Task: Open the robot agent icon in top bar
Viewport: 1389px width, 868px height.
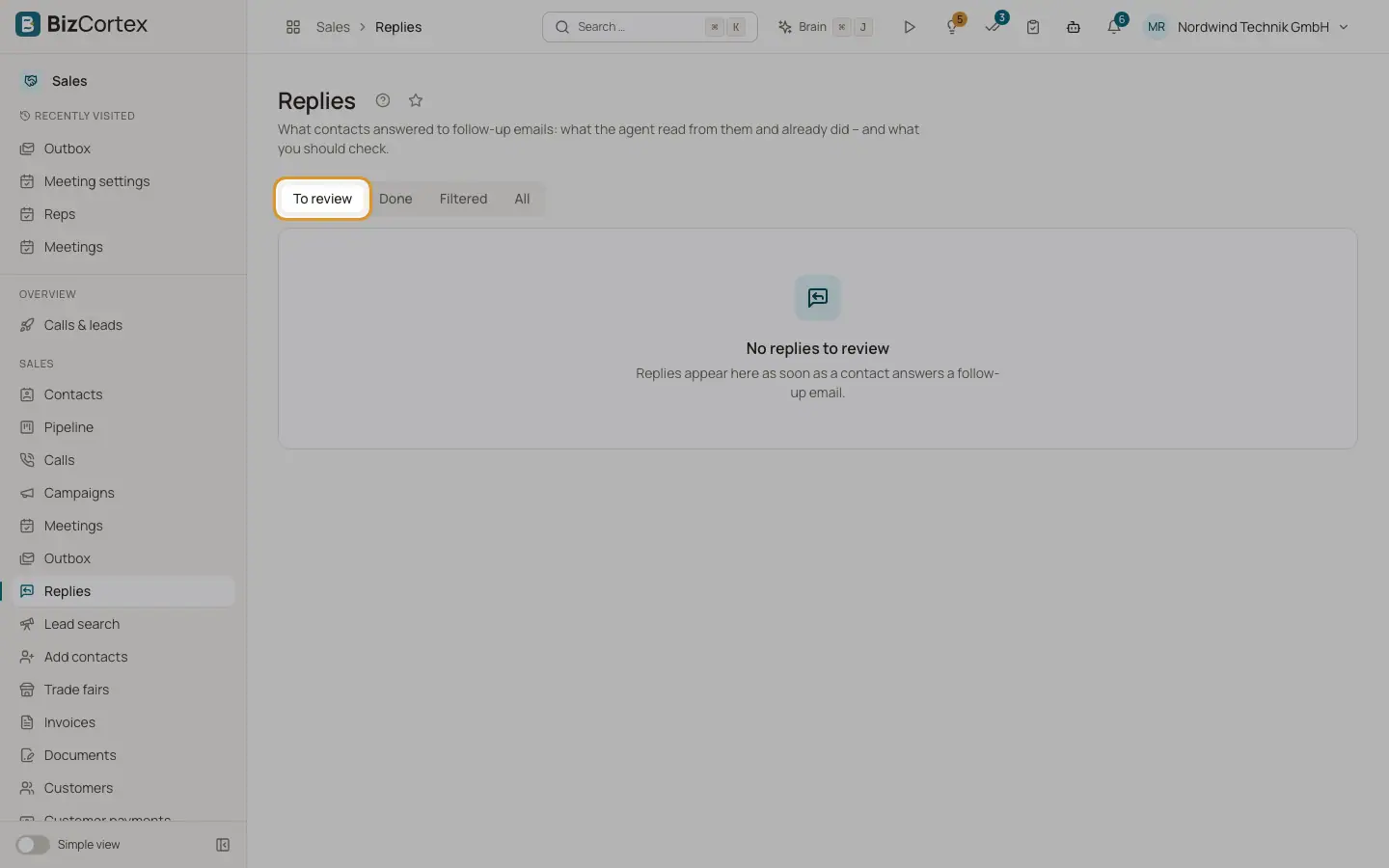Action: (x=1074, y=27)
